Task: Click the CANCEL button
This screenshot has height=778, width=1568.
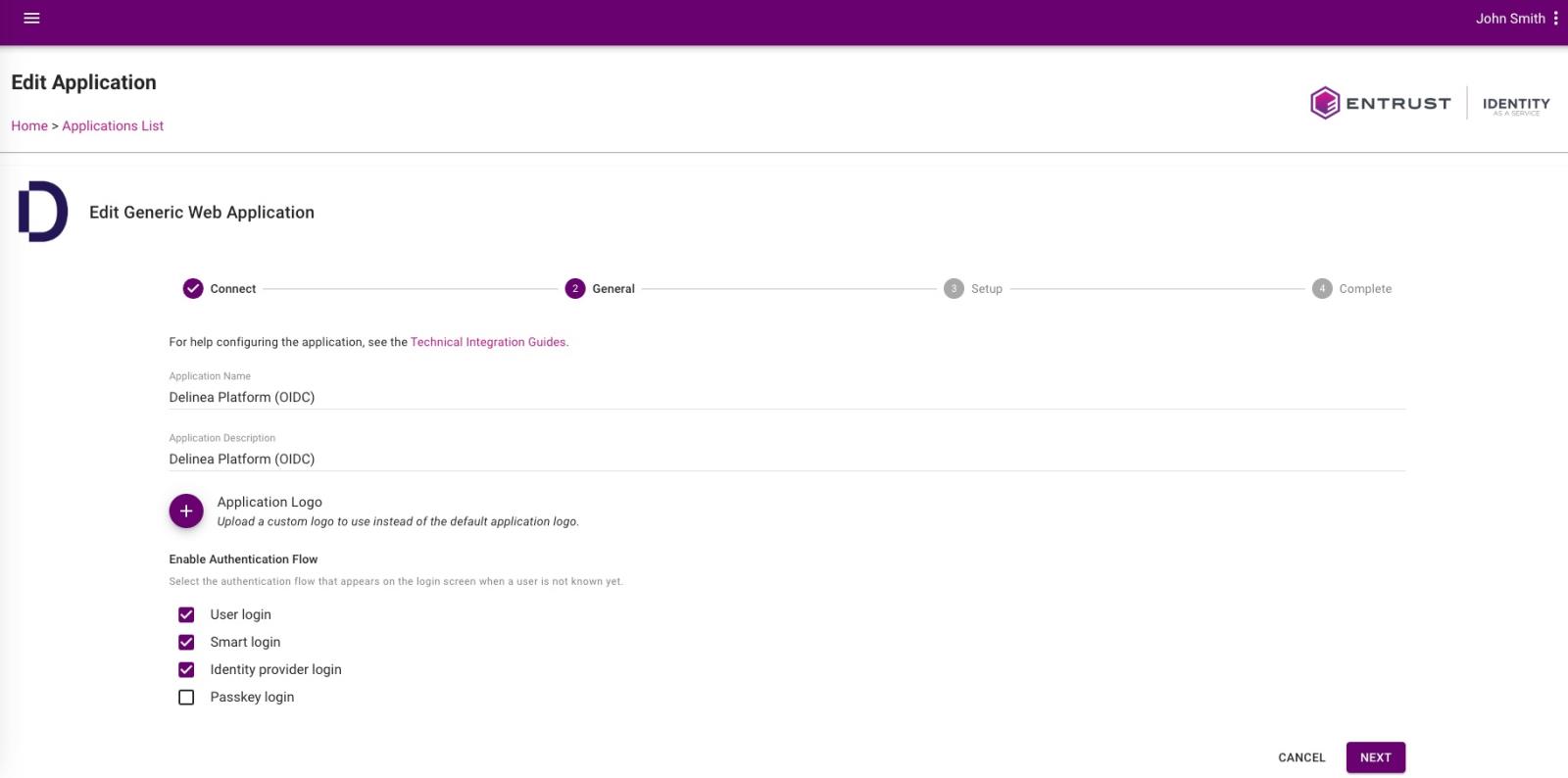Action: tap(1301, 757)
